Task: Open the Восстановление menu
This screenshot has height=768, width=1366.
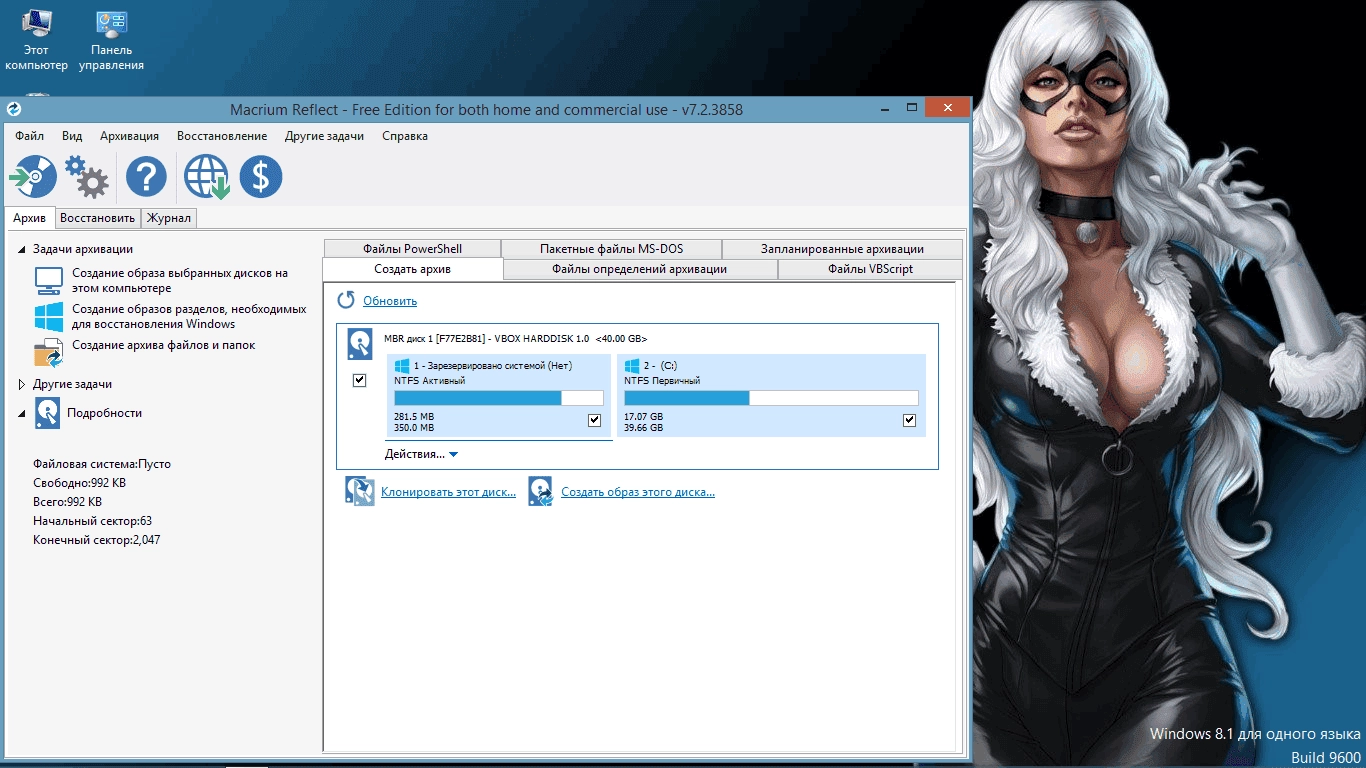Action: (222, 136)
